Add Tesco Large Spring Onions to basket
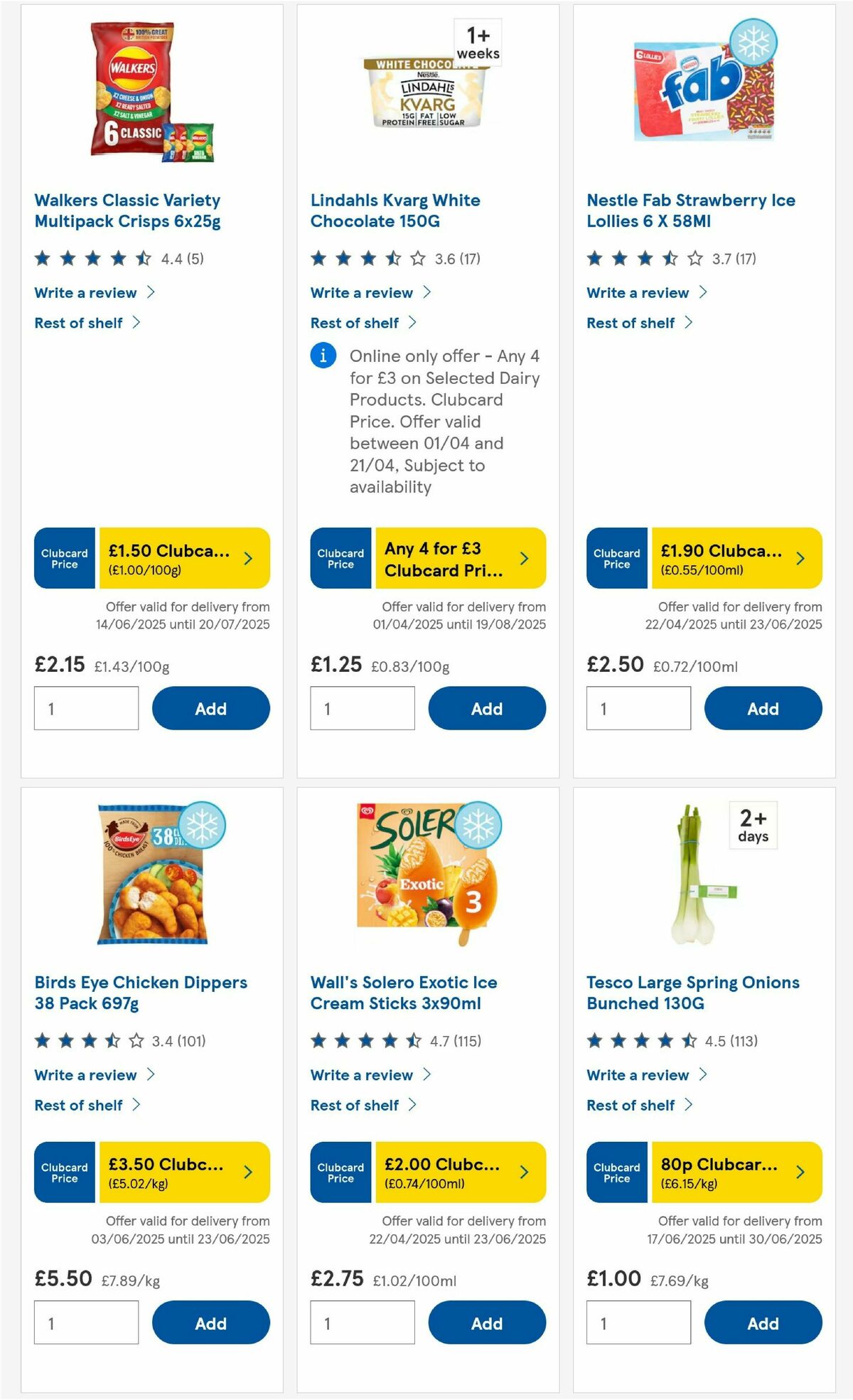Image resolution: width=853 pixels, height=1400 pixels. (762, 1323)
